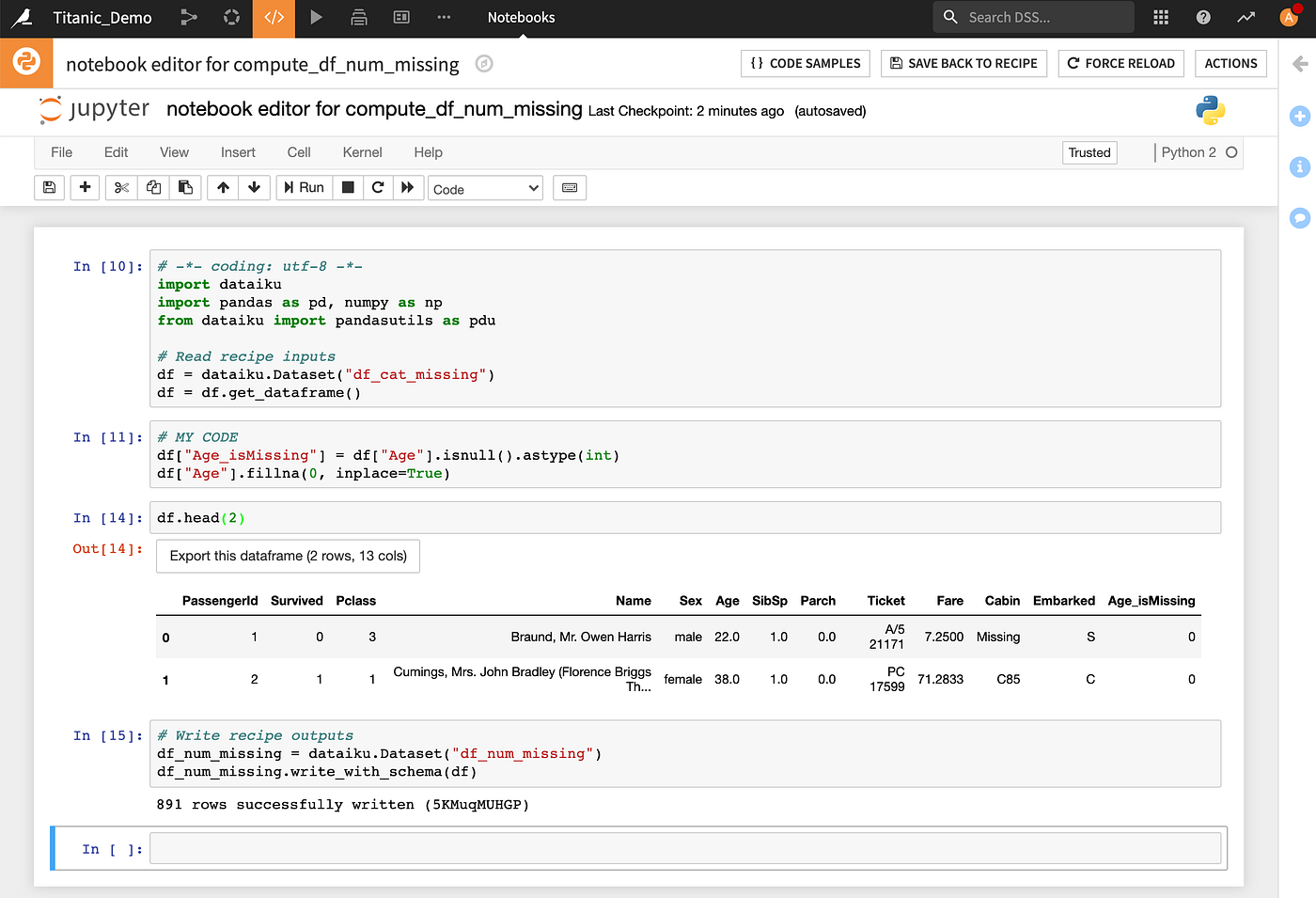Export this dataframe of 2 rows
The height and width of the screenshot is (898, 1316).
tap(287, 556)
